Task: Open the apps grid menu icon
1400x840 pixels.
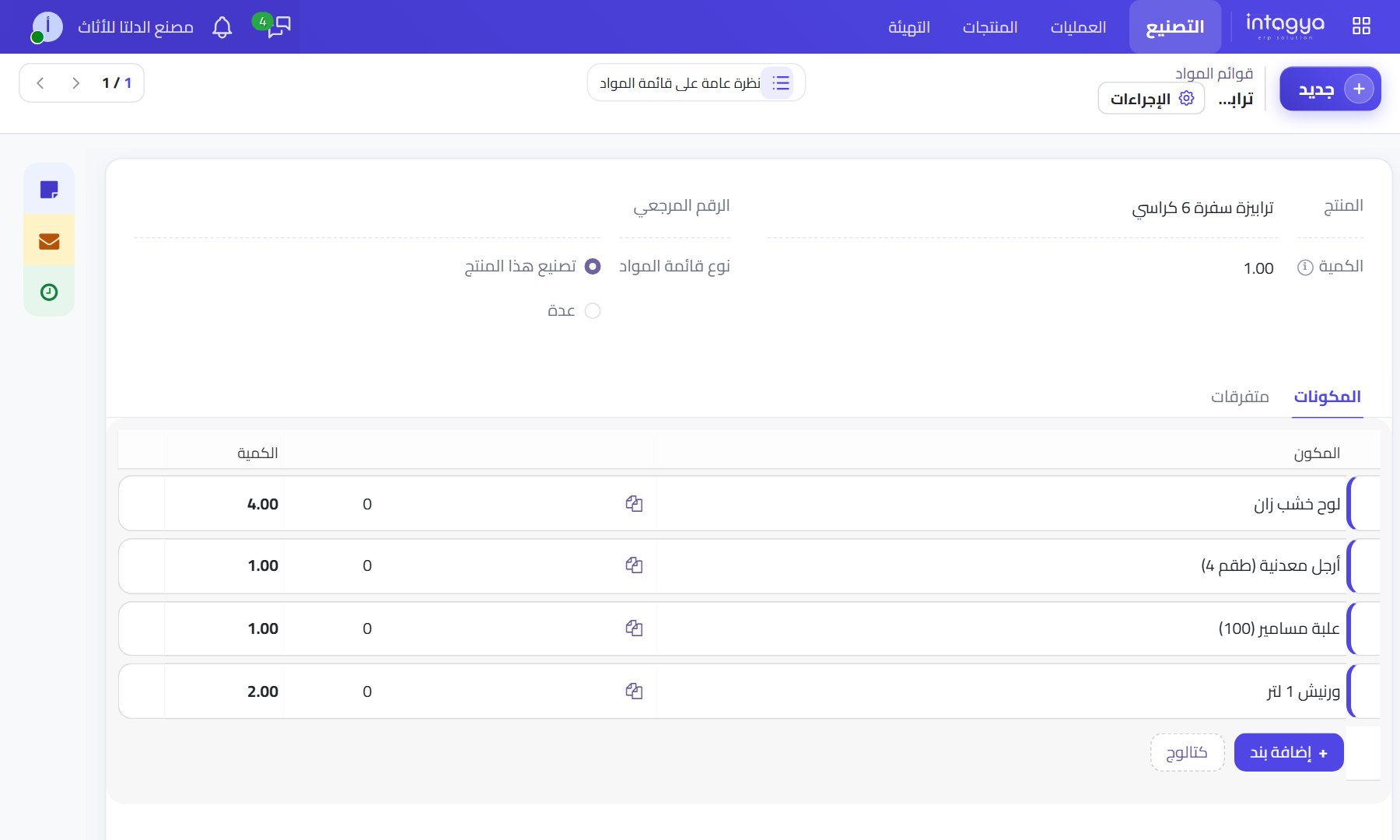Action: (1361, 26)
